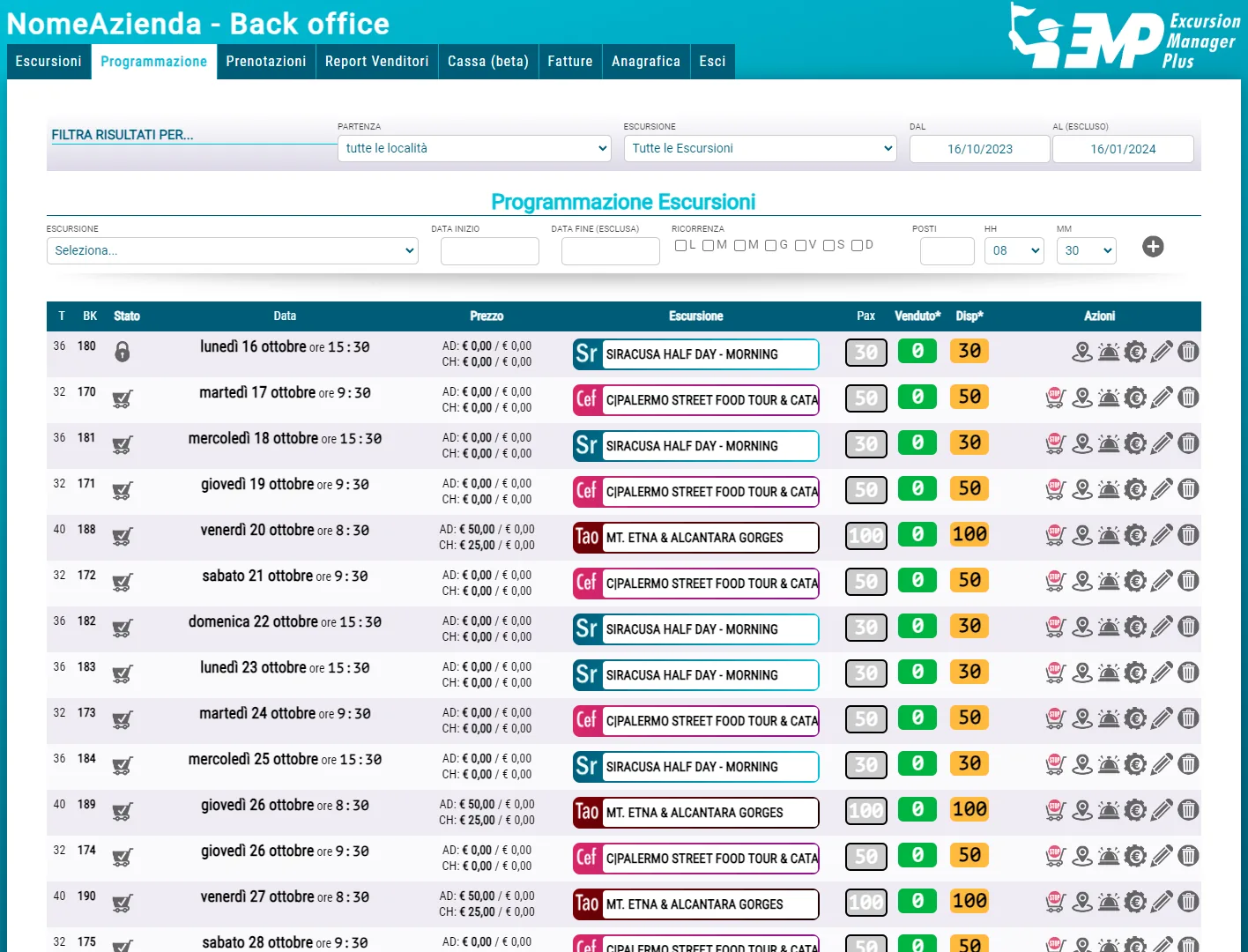
Task: Click the Al (escluso) date field 16/01/2024
Action: pos(1123,149)
